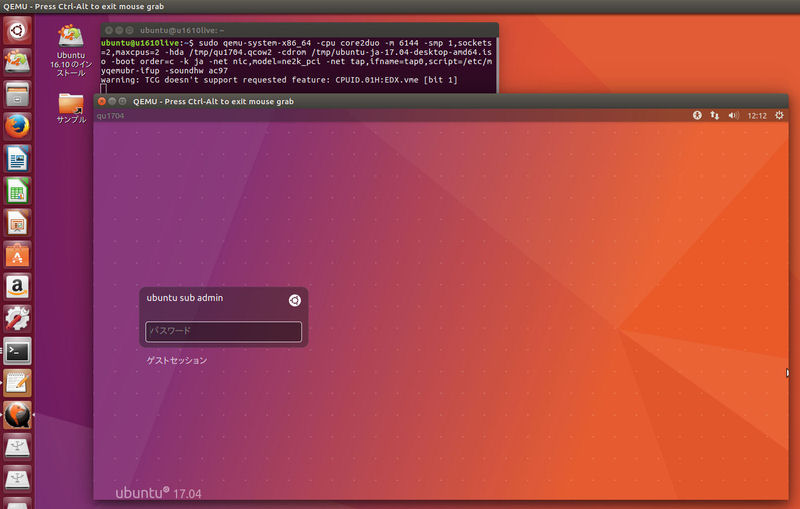Click the qu1704 hostname in guest panel
Screen dimensions: 800x509
click(110, 116)
